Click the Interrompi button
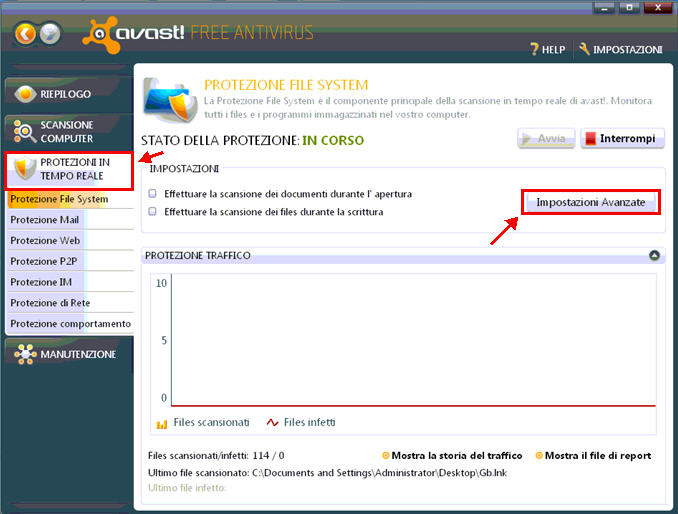Viewport: 678px width, 514px height. point(622,139)
